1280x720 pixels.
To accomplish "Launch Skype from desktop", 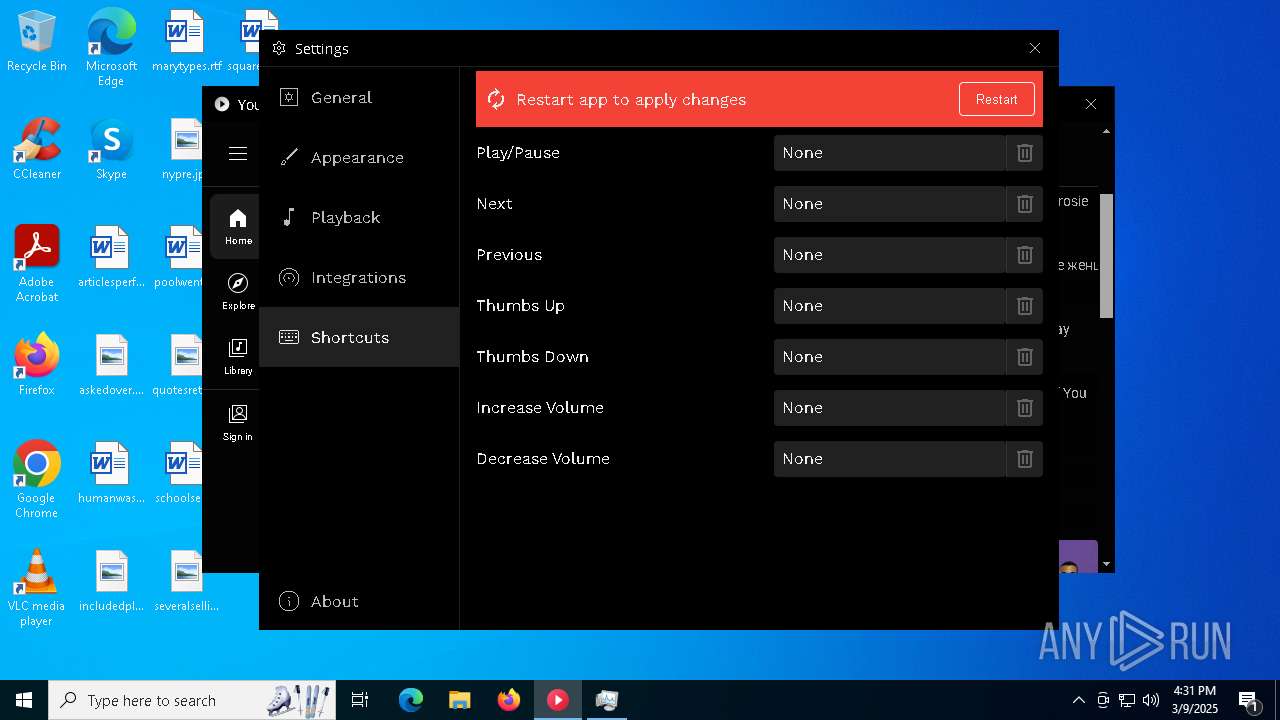I will point(111,149).
